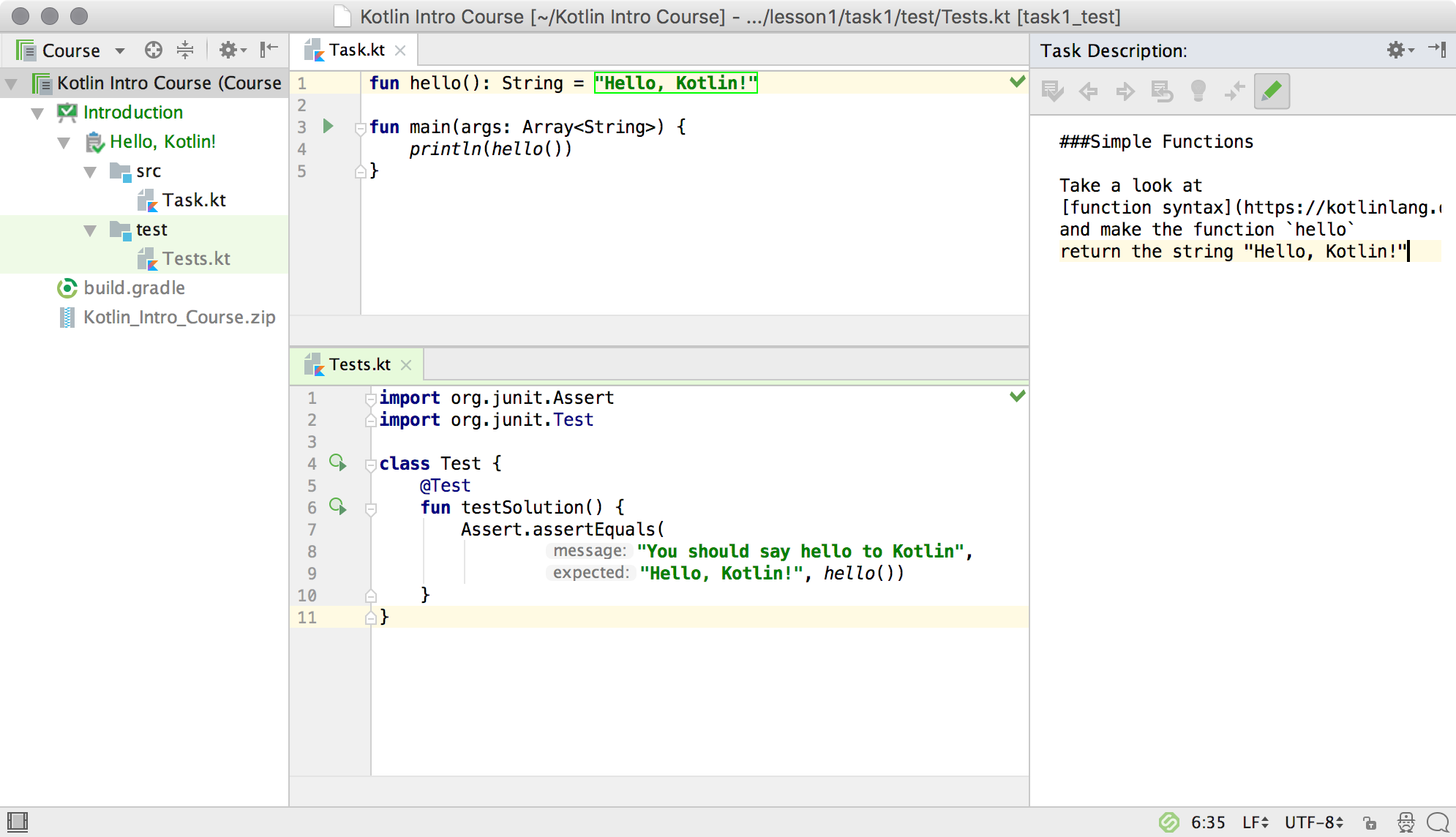Open Task Description gear settings menu

(x=1400, y=50)
